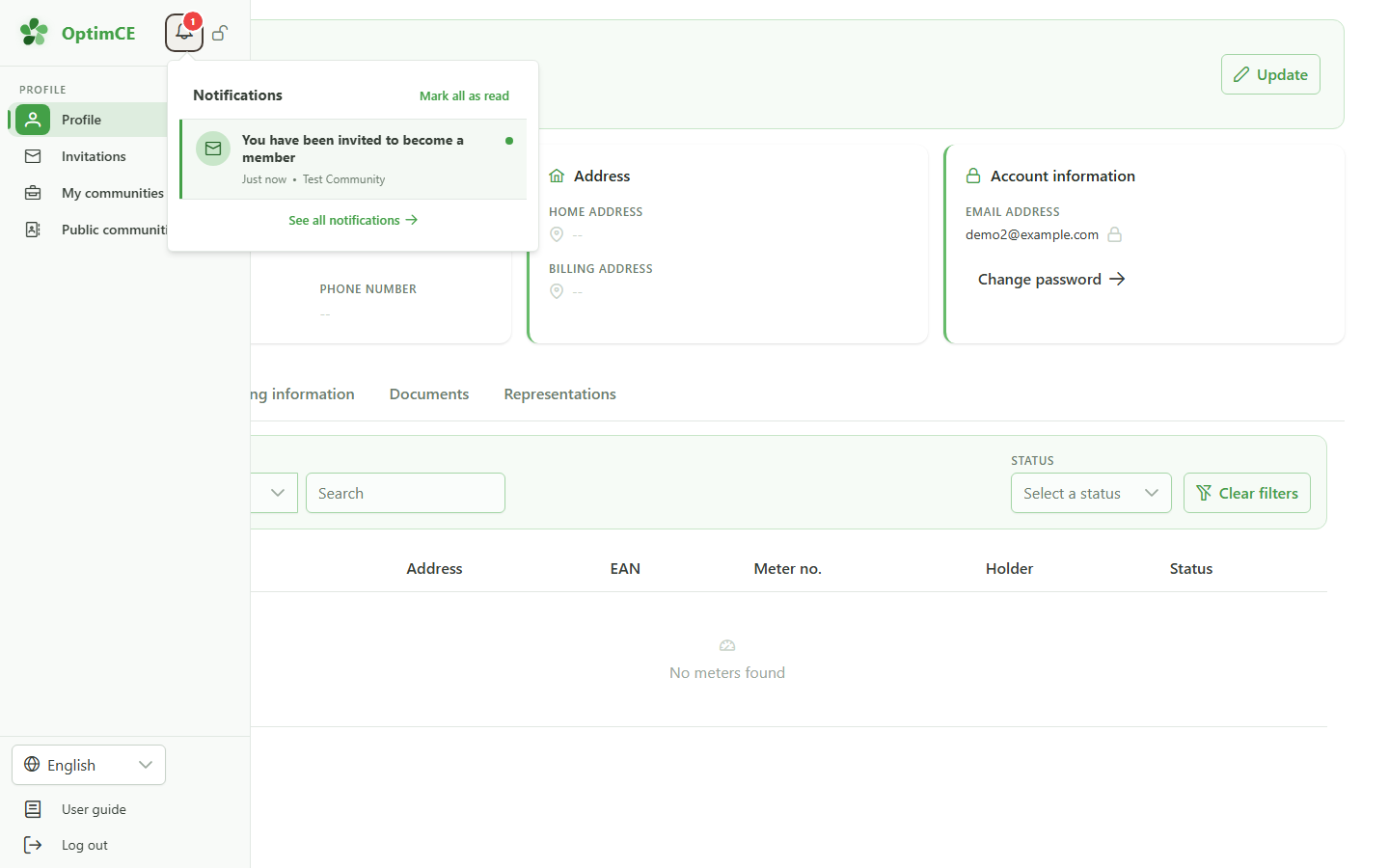The height and width of the screenshot is (868, 1389).
Task: Click the globe icon in language selector
Action: pos(32,764)
